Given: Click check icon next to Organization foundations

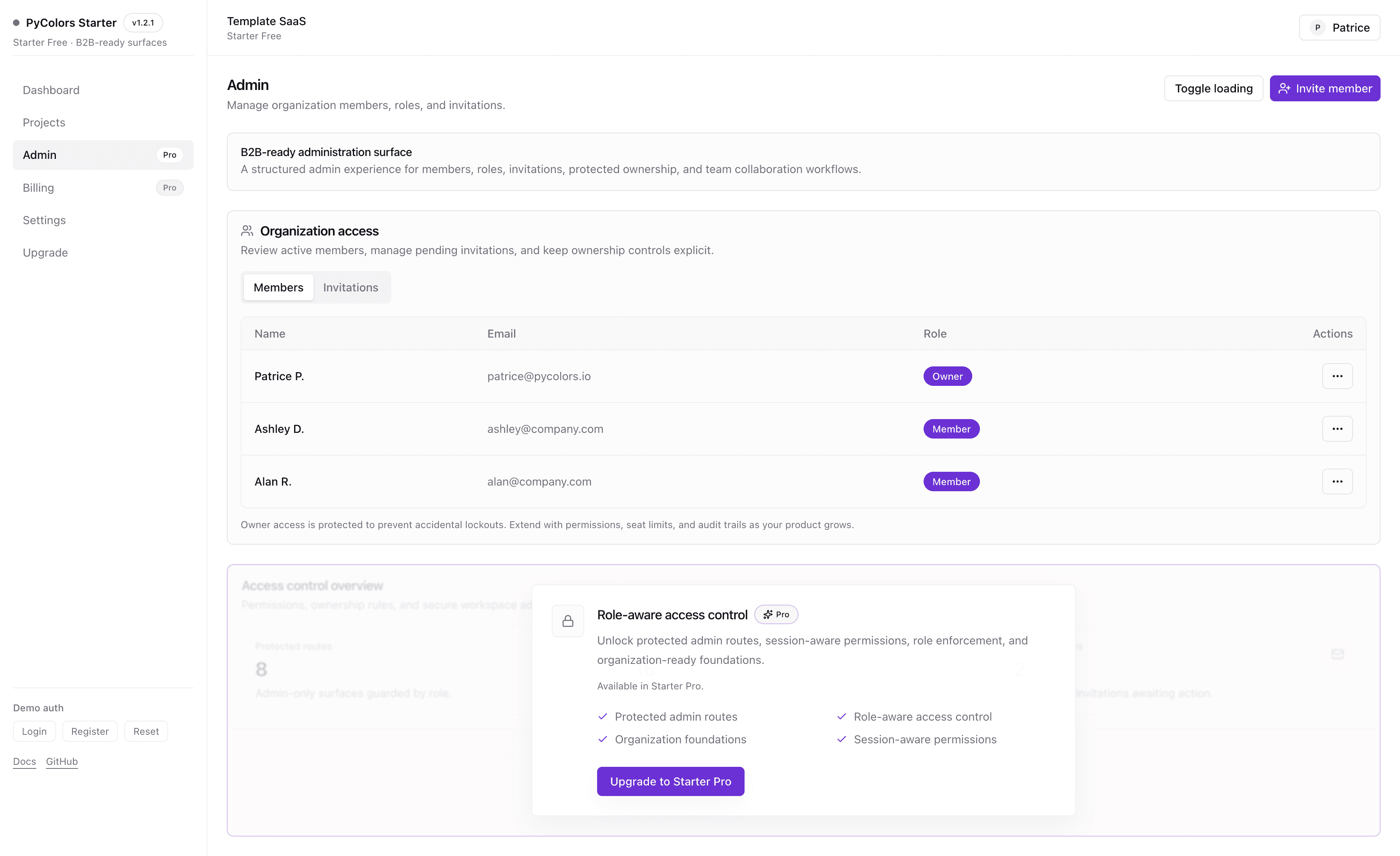Looking at the screenshot, I should pos(603,739).
